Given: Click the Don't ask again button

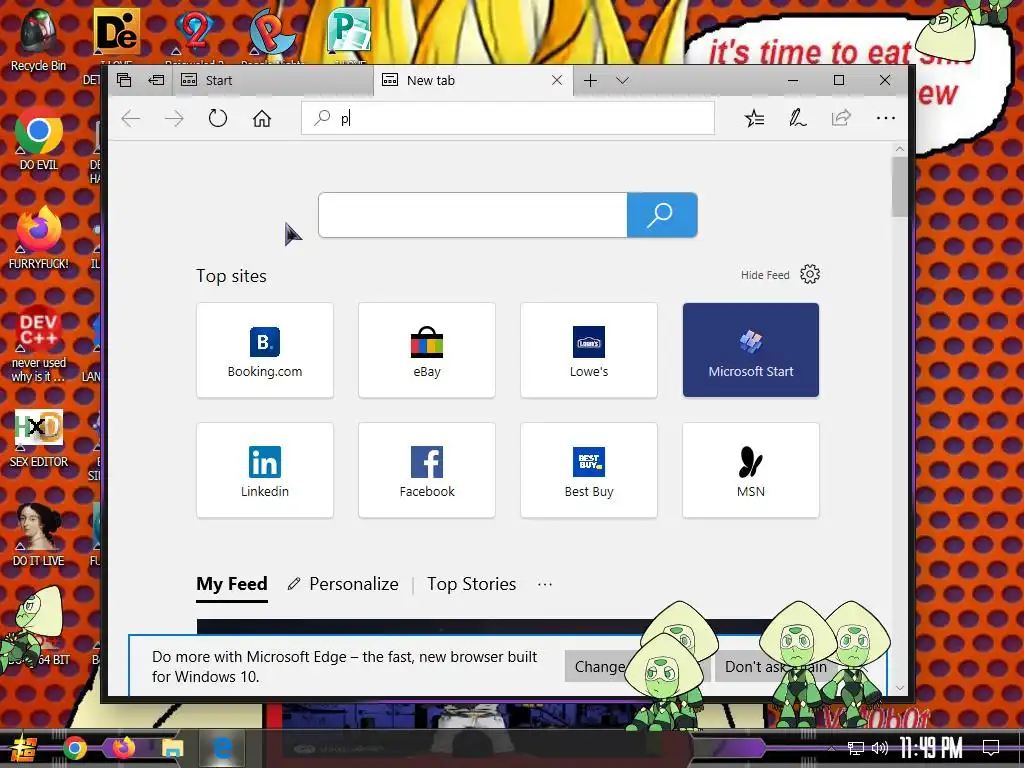Looking at the screenshot, I should [x=775, y=667].
